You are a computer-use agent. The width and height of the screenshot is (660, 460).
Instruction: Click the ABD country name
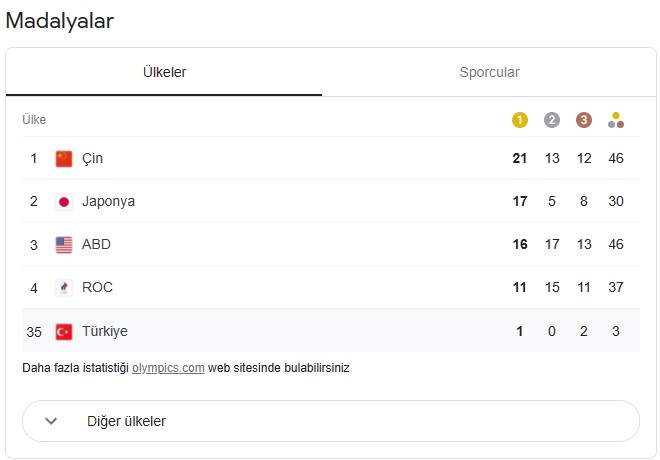(96, 245)
